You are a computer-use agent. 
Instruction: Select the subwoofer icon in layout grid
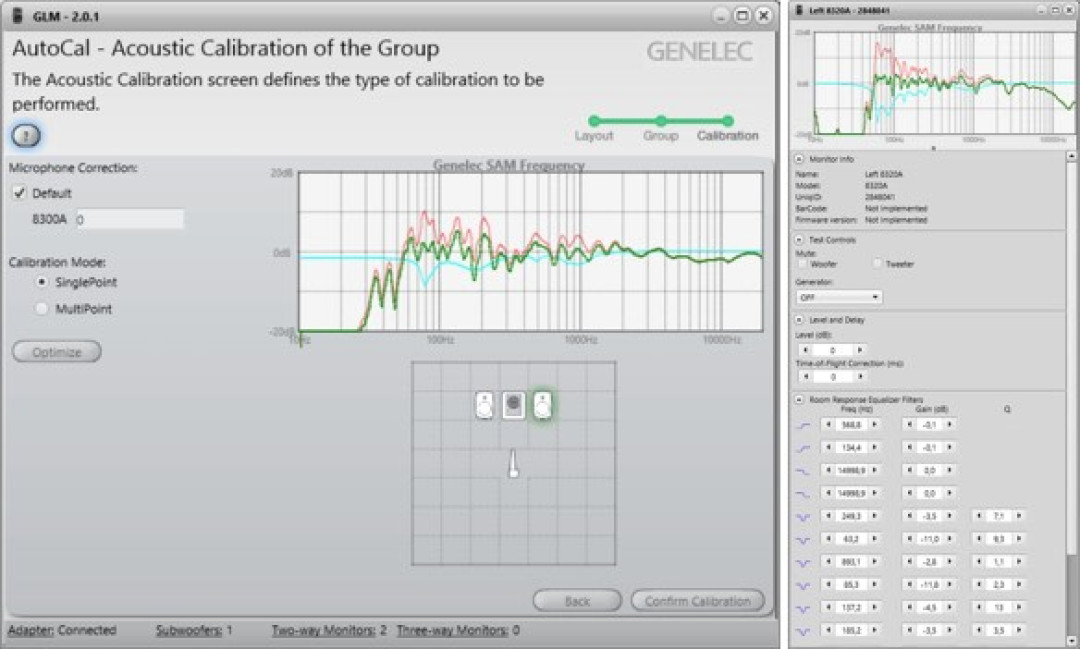click(513, 405)
